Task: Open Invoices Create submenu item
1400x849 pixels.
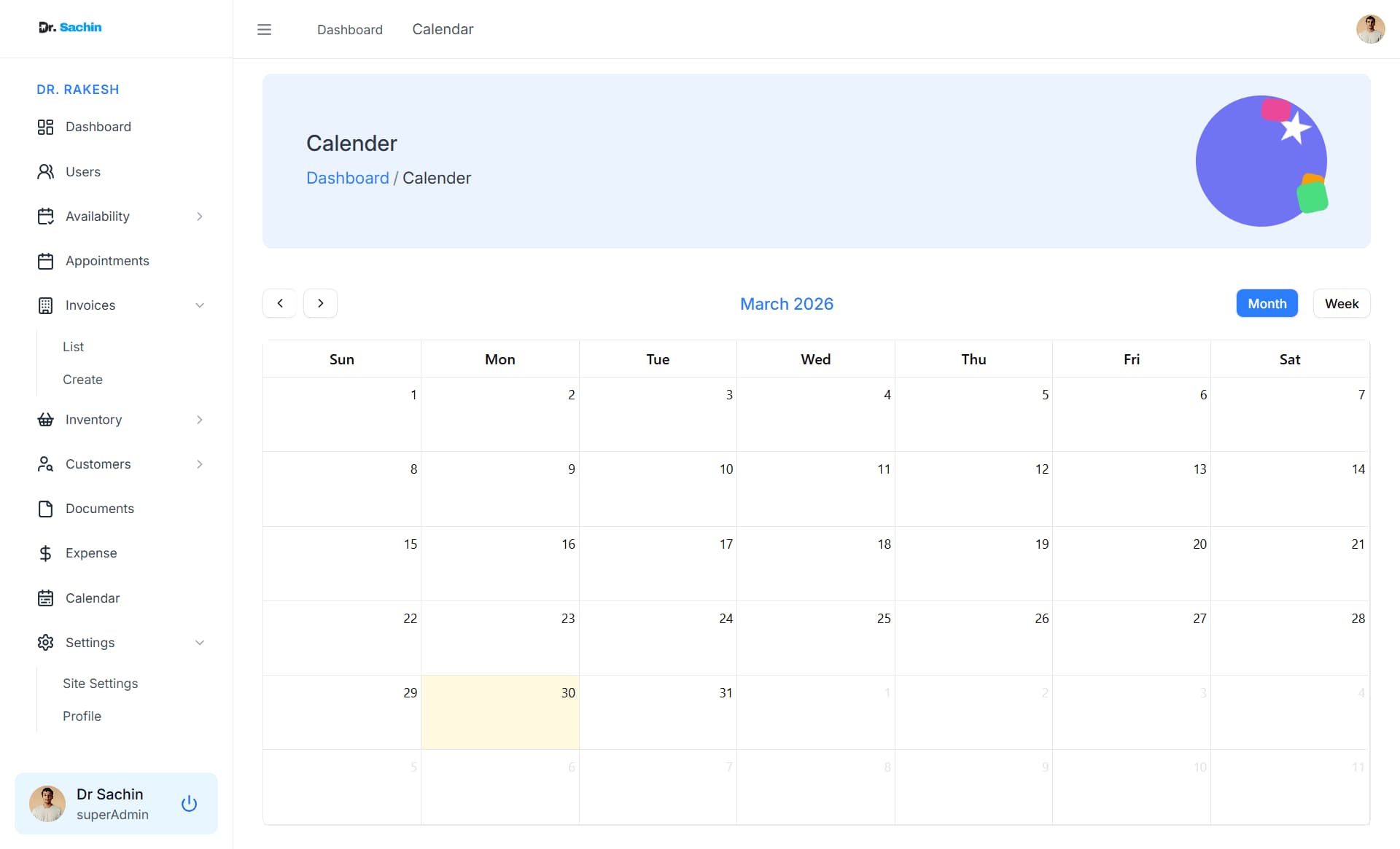Action: [82, 379]
